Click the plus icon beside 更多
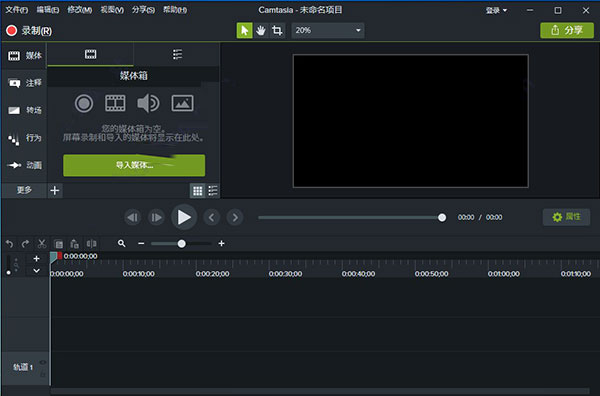 click(55, 190)
